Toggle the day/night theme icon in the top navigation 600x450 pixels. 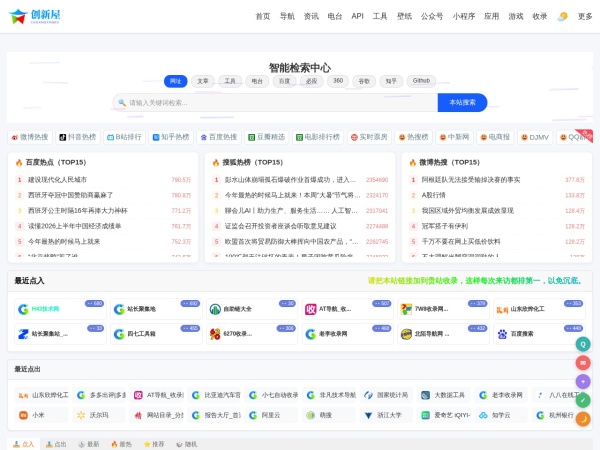pyautogui.click(x=562, y=16)
